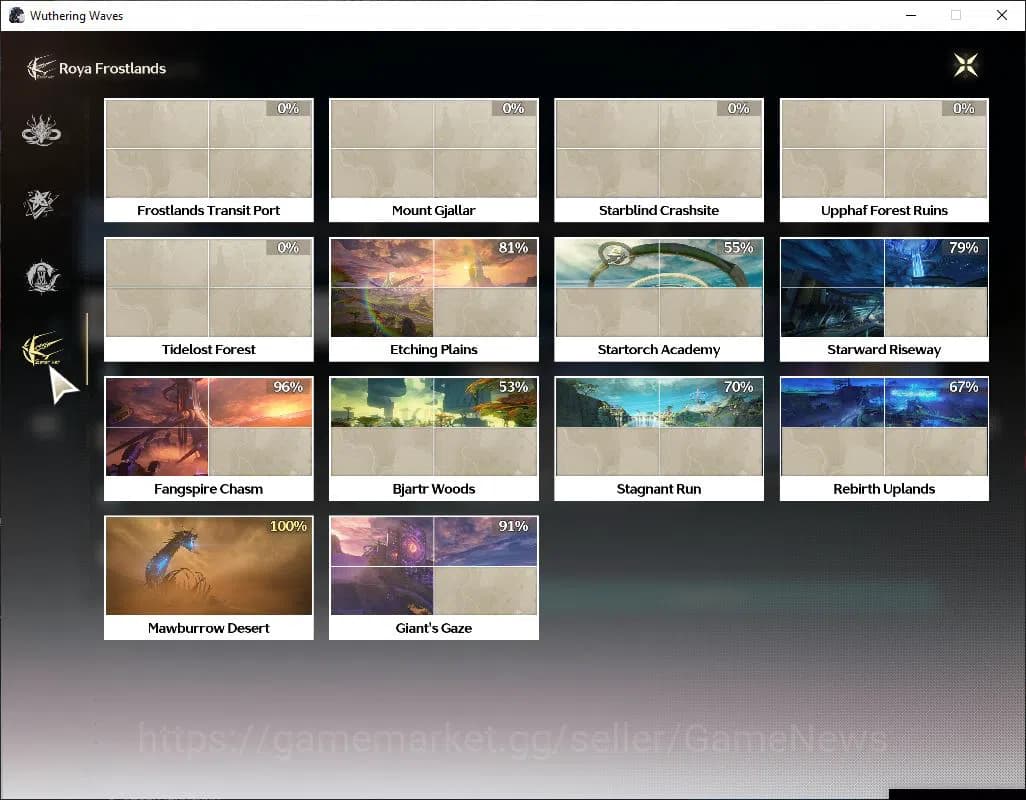Click the emblem beside the Roya Frostlands title
Viewport: 1026px width, 800px height.
pos(40,68)
